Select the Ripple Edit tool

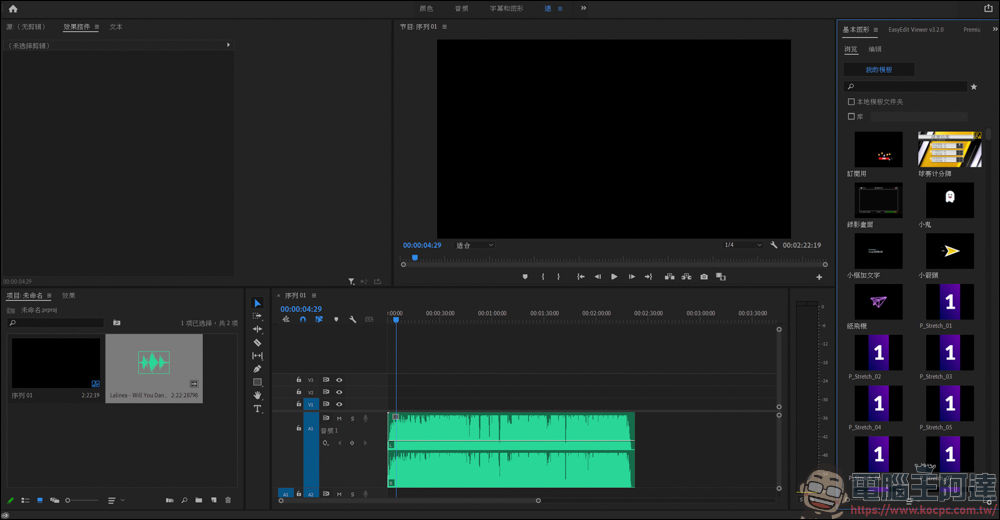(257, 329)
